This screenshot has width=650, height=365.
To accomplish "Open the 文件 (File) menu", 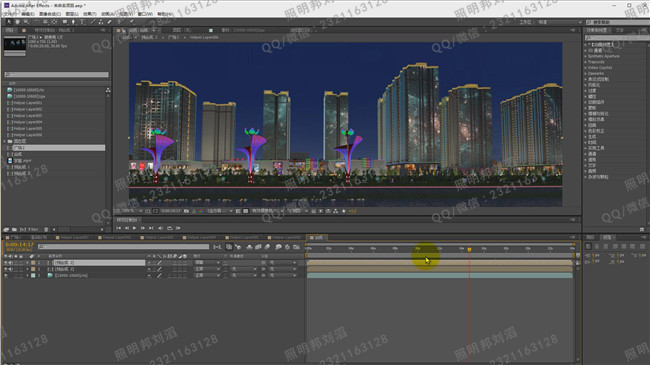I will pos(9,14).
